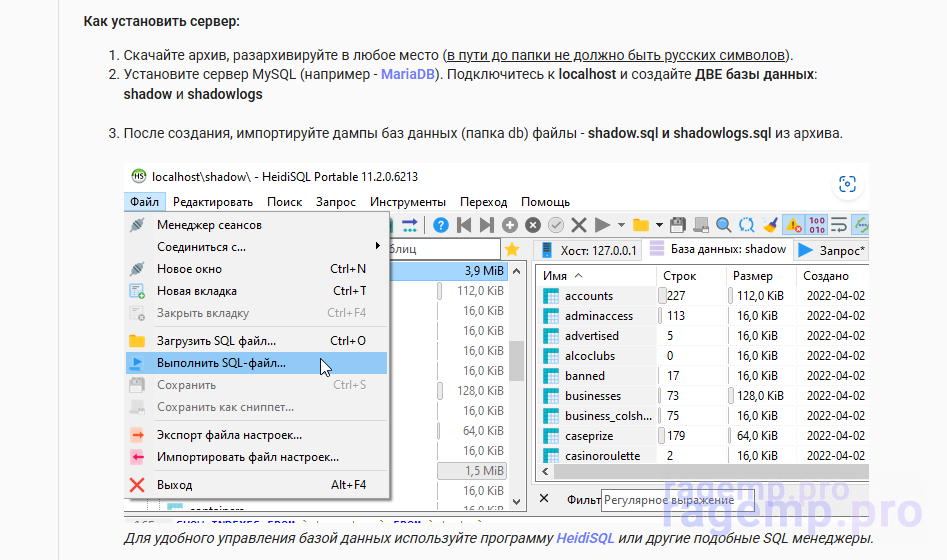Click scroll-up arrow of left panel scrollbar

(516, 271)
